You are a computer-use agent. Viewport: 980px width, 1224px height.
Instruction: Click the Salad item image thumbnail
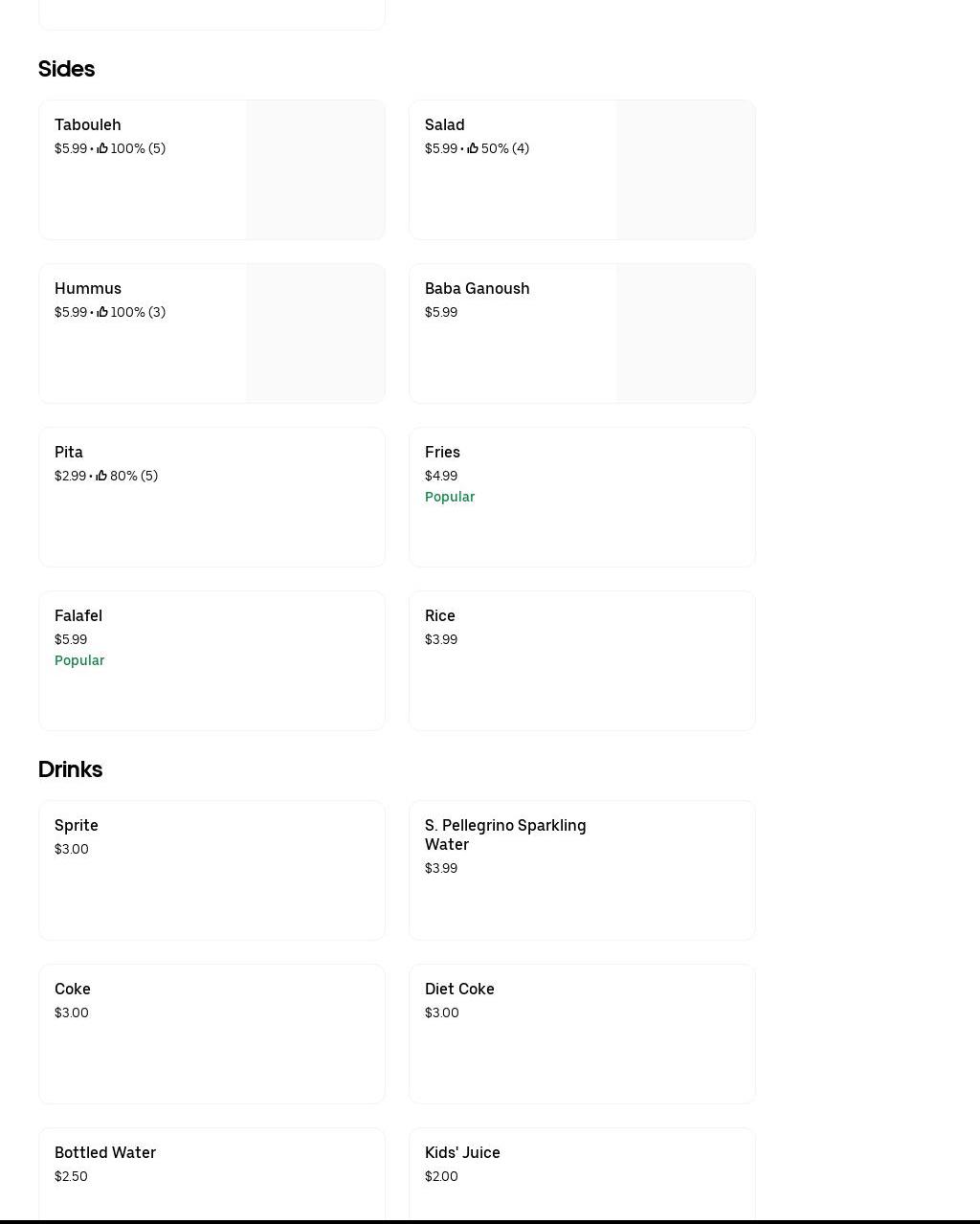point(685,169)
